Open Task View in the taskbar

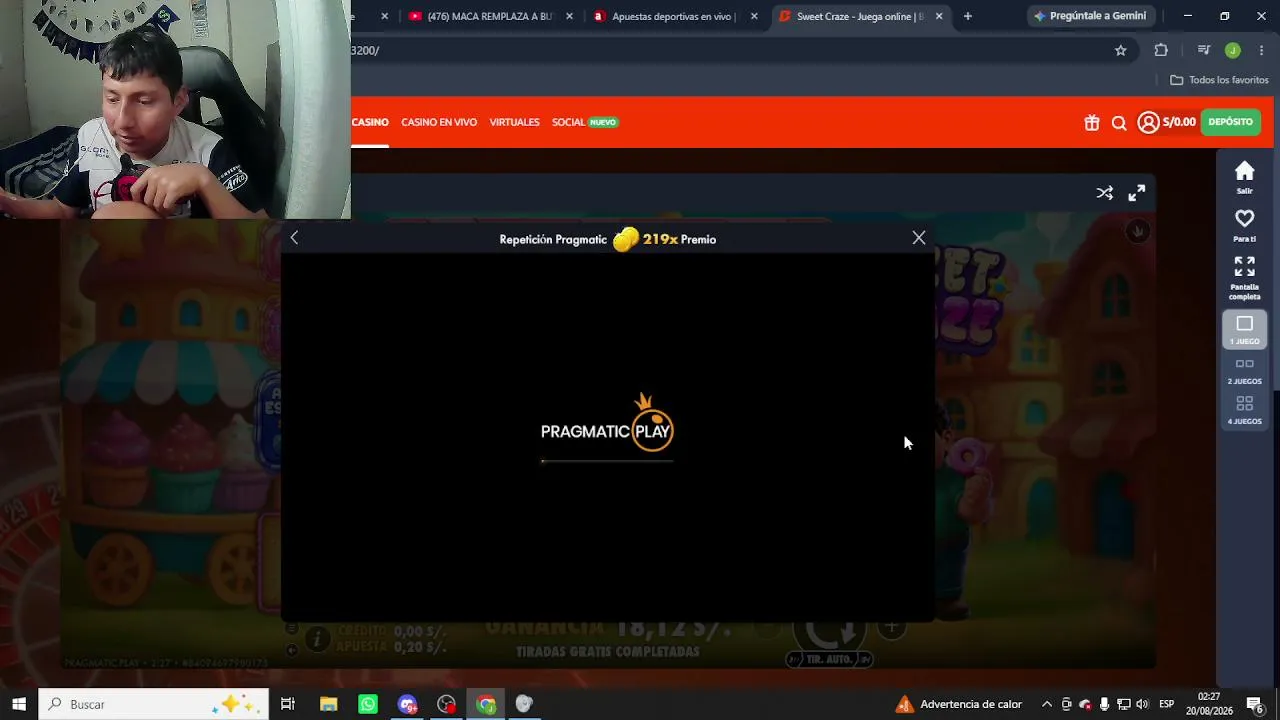click(288, 704)
